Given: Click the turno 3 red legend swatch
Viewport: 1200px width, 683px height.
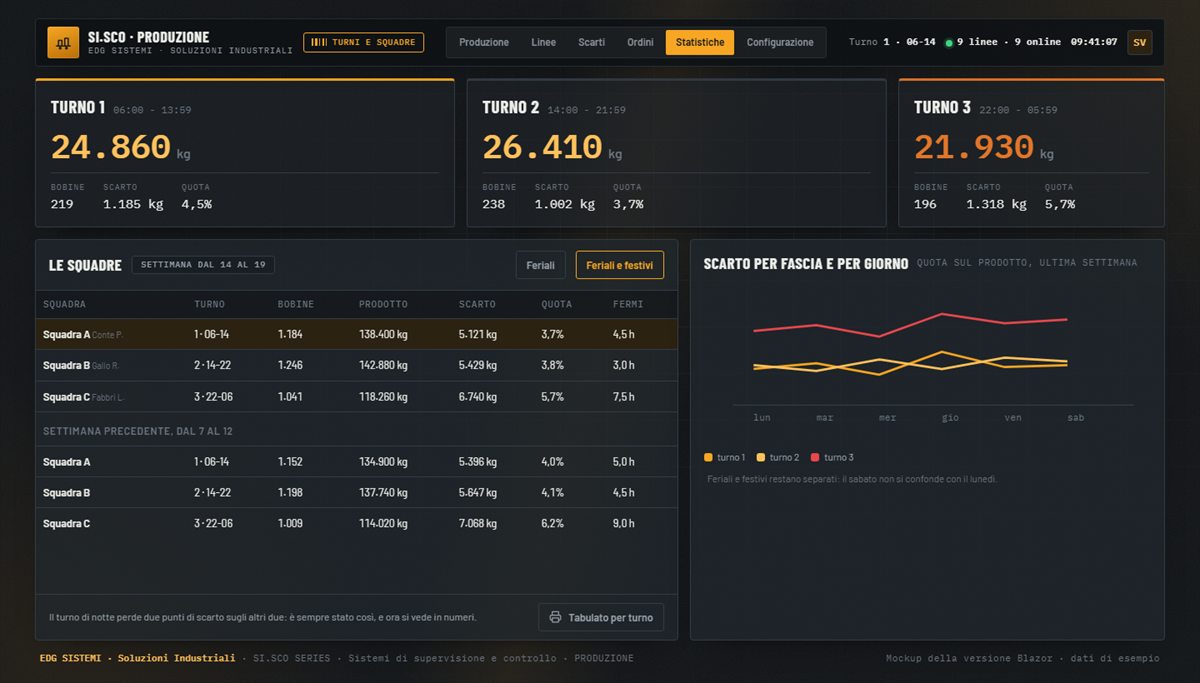Looking at the screenshot, I should coord(815,457).
